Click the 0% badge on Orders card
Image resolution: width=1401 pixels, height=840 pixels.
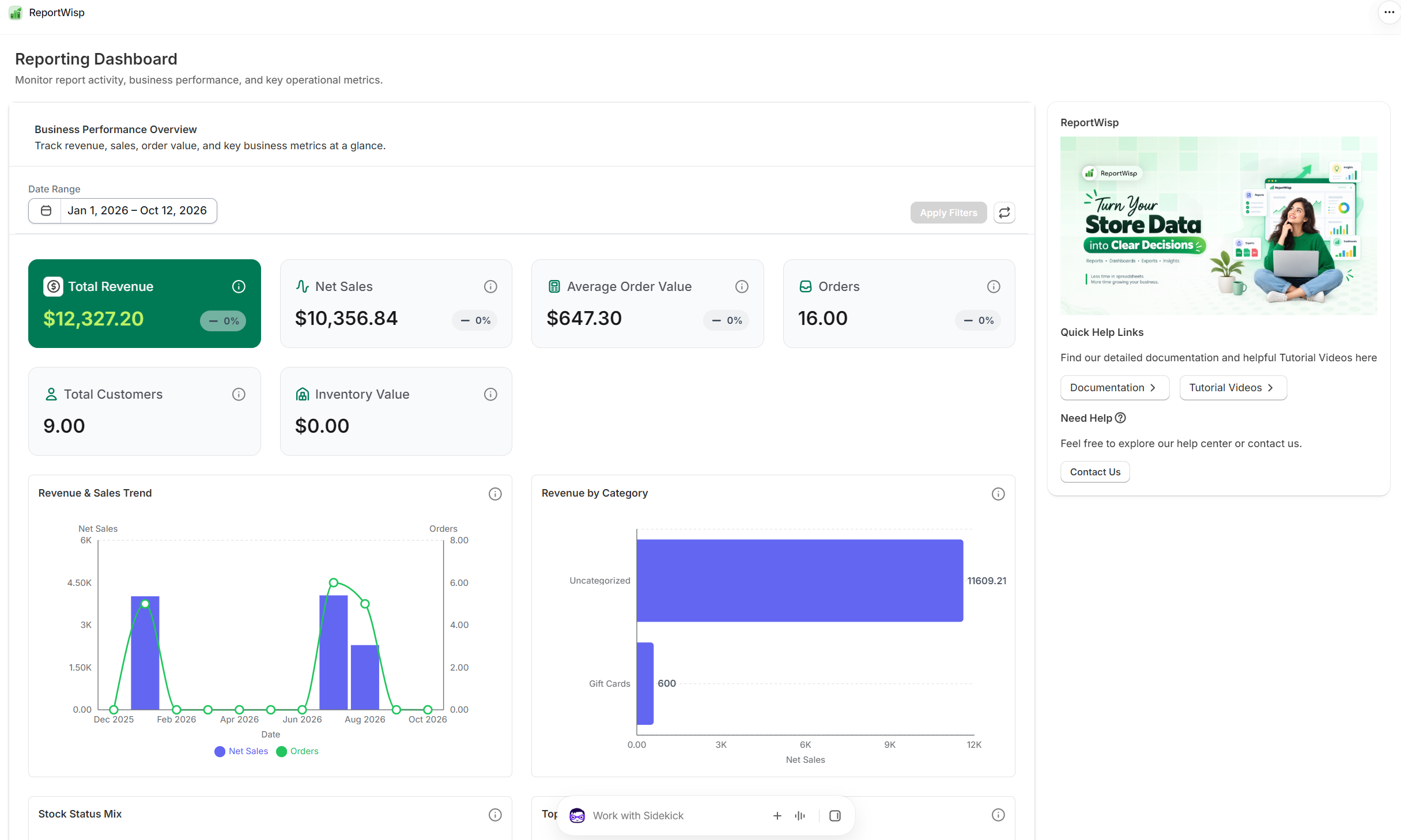[x=978, y=320]
